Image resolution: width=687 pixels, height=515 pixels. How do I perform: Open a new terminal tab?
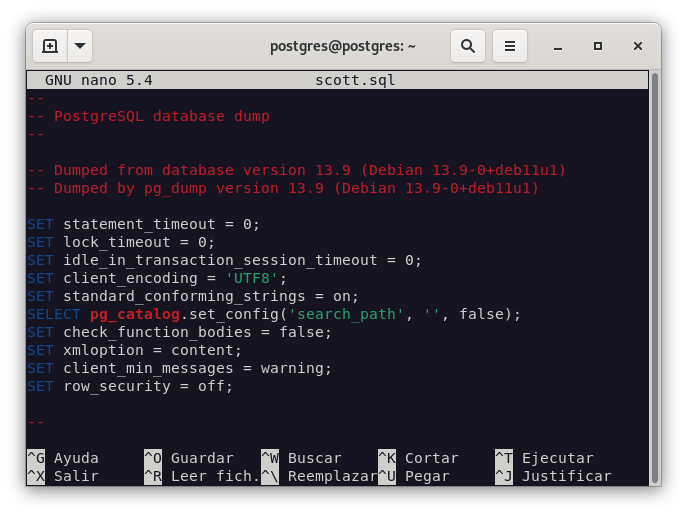click(50, 46)
